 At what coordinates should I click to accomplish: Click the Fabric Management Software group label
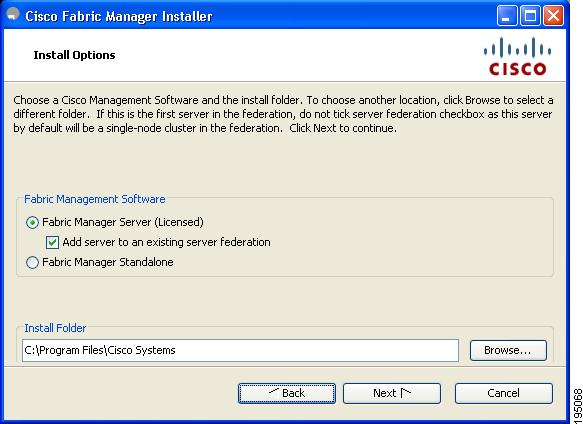(x=95, y=199)
